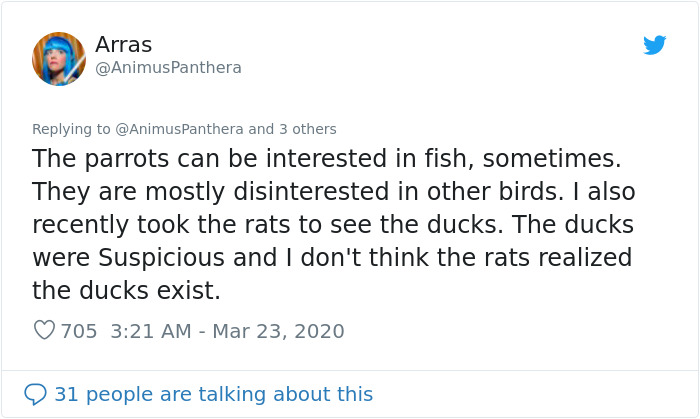Click the number 31 in the footer
The width and height of the screenshot is (700, 419).
click(x=66, y=394)
